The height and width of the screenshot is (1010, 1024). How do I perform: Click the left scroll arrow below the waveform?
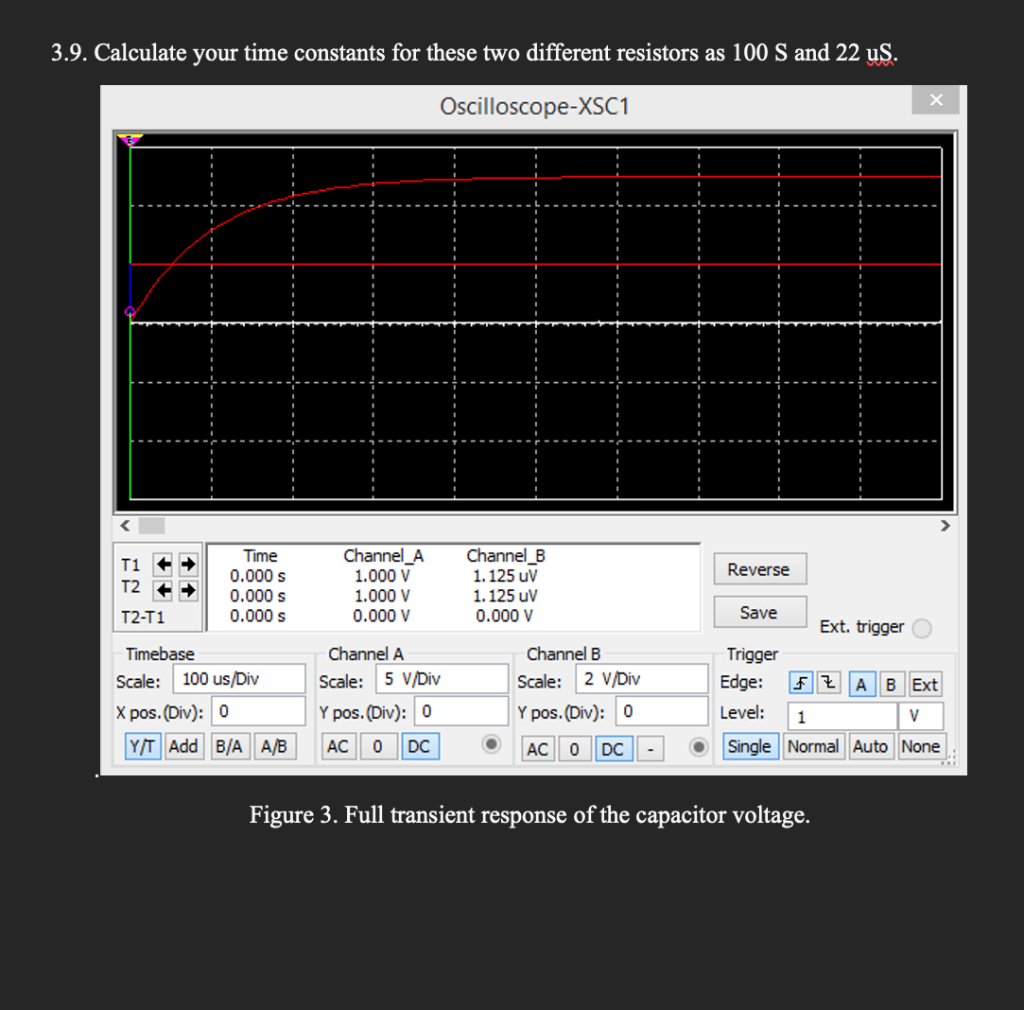click(124, 525)
